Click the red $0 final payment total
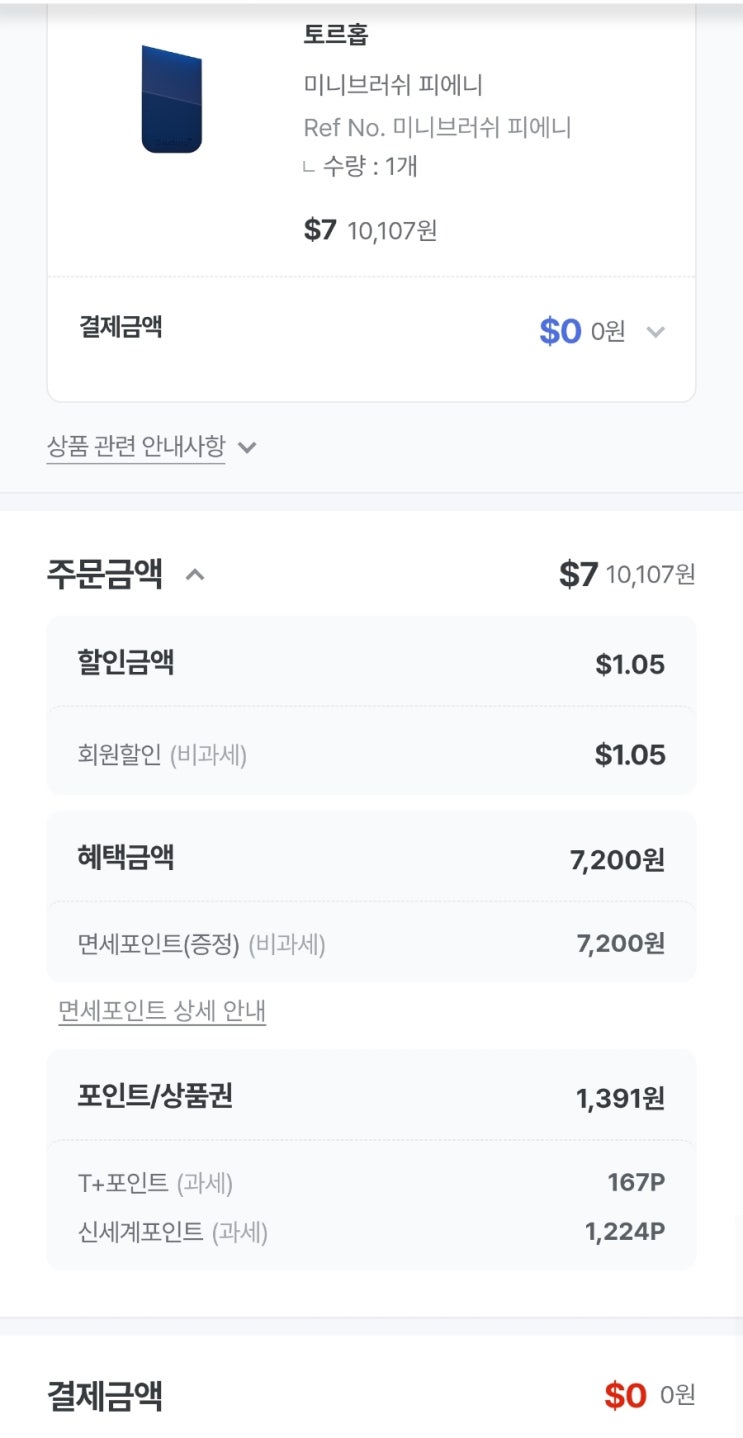The width and height of the screenshot is (743, 1438). (x=626, y=1396)
